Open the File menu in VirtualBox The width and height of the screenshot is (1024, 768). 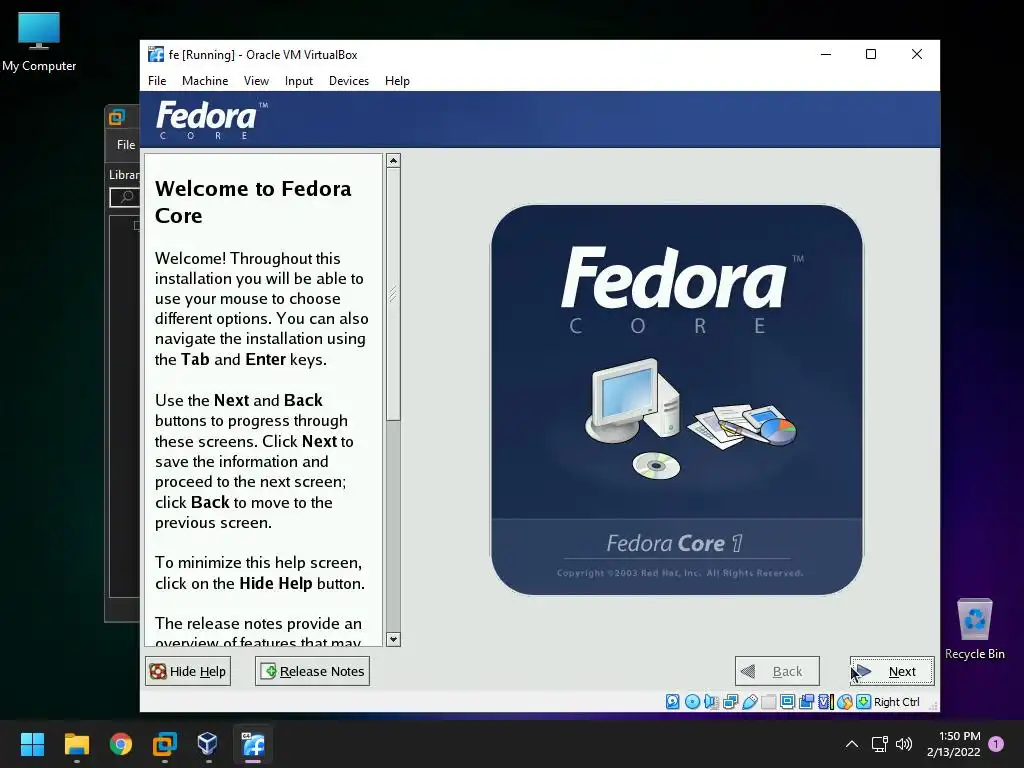click(x=157, y=81)
